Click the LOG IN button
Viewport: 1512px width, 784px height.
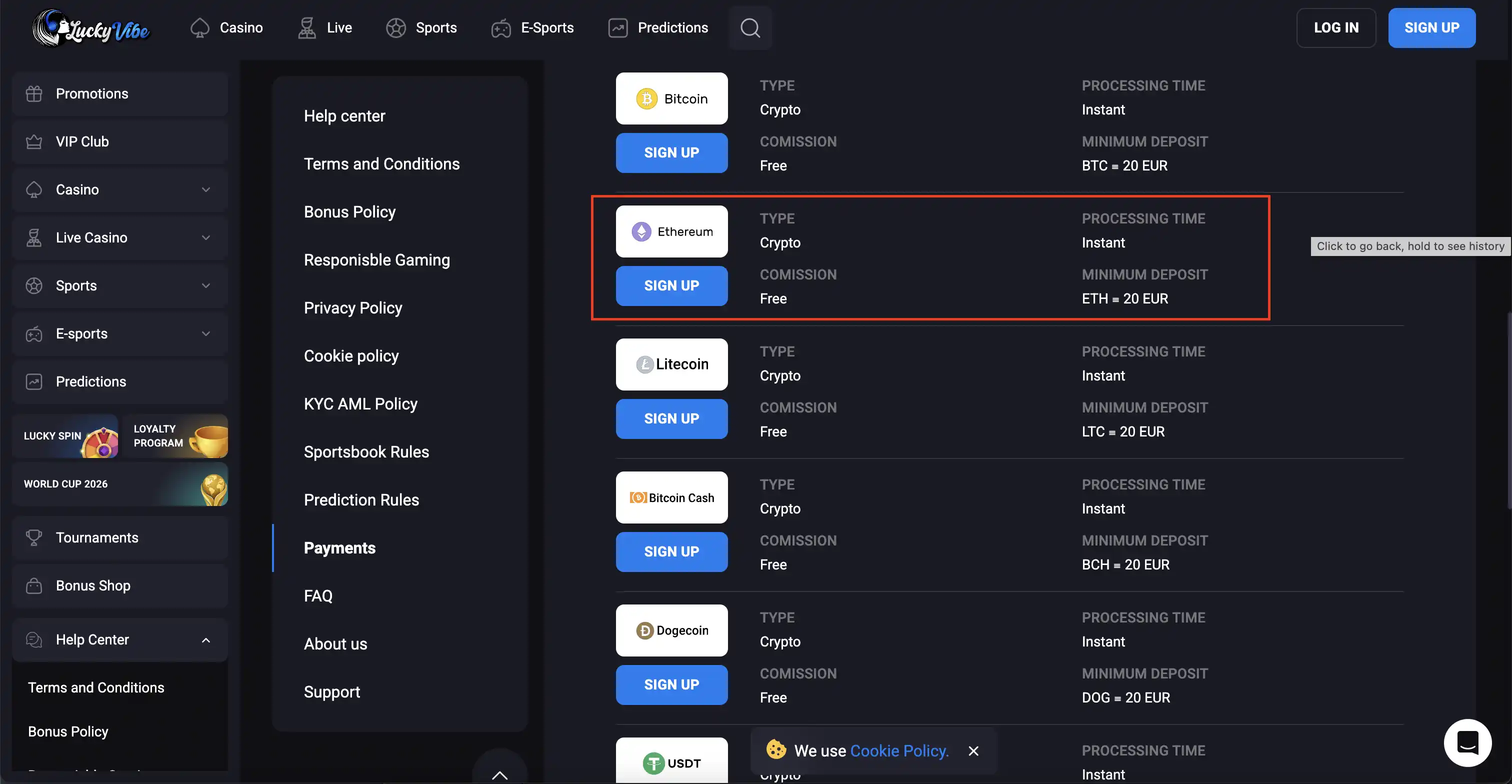[x=1336, y=27]
